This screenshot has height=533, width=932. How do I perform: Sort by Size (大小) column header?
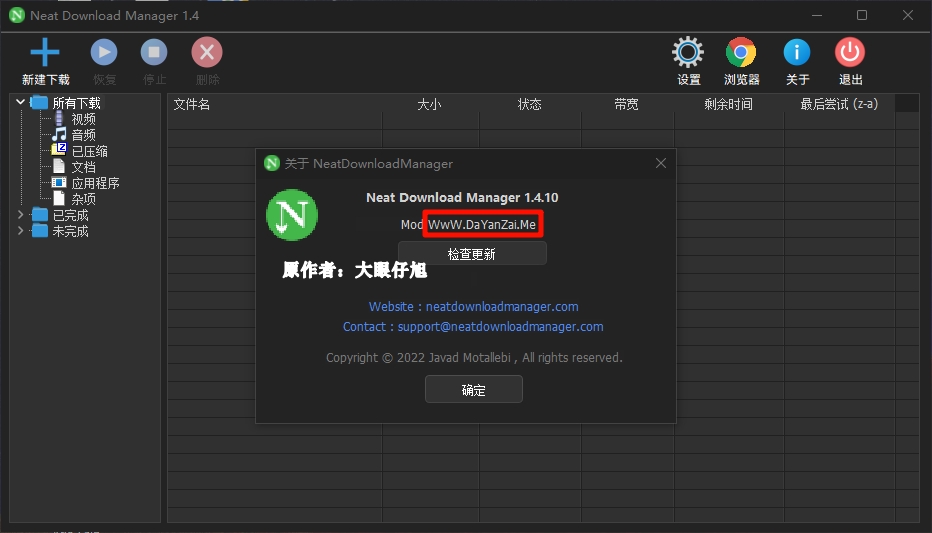(x=429, y=105)
